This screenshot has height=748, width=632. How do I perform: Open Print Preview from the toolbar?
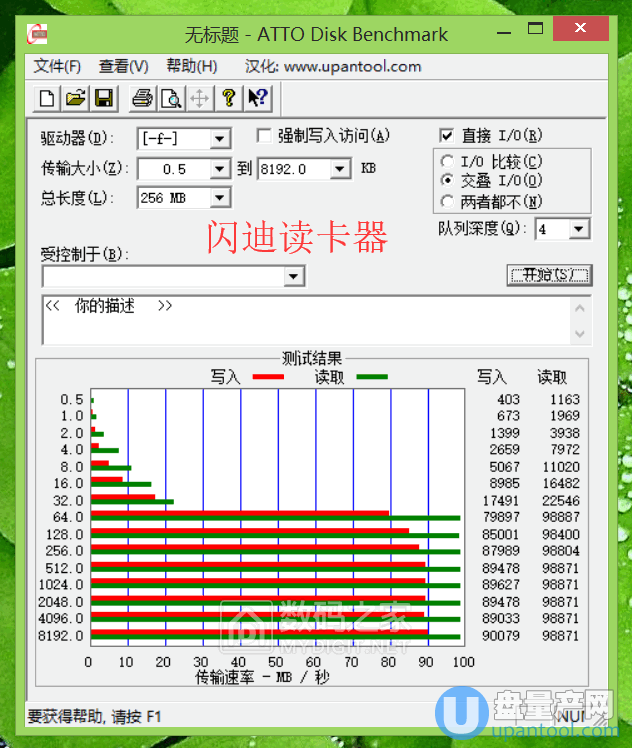pos(171,98)
